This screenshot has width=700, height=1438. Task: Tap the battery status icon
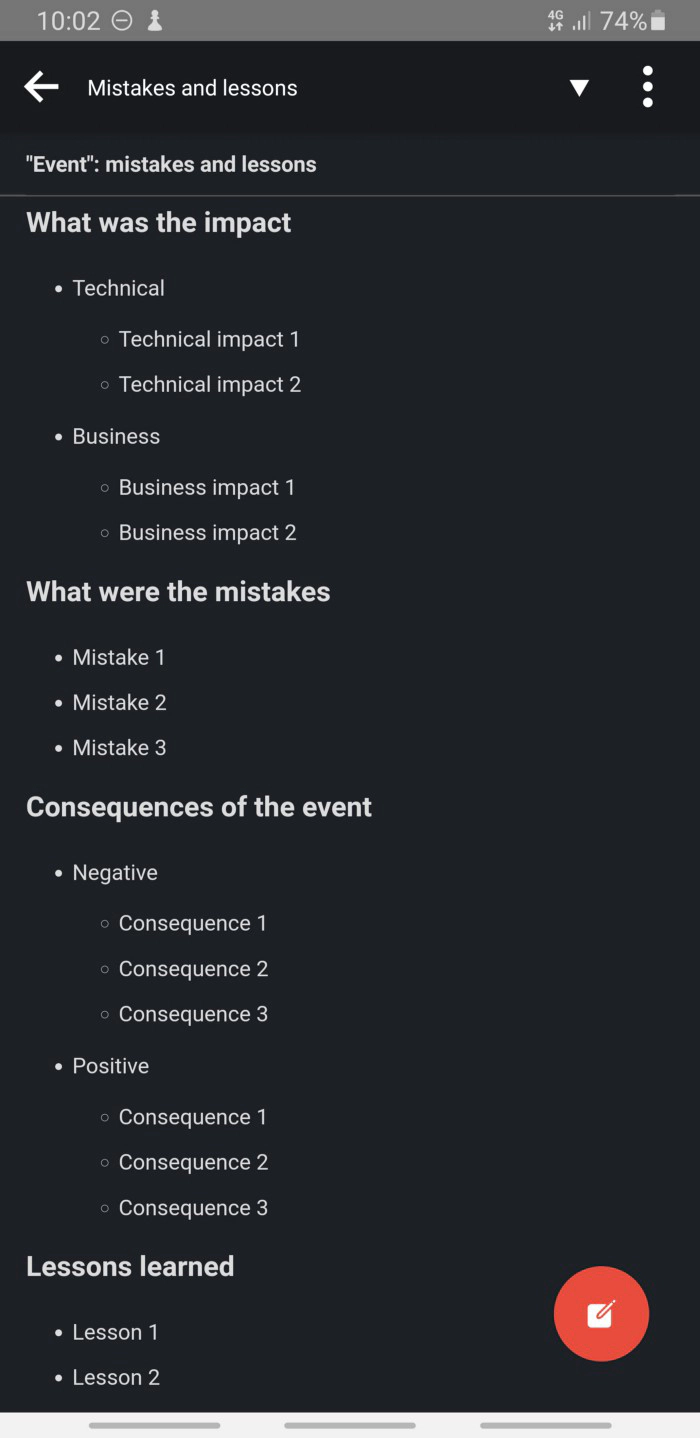tap(658, 21)
